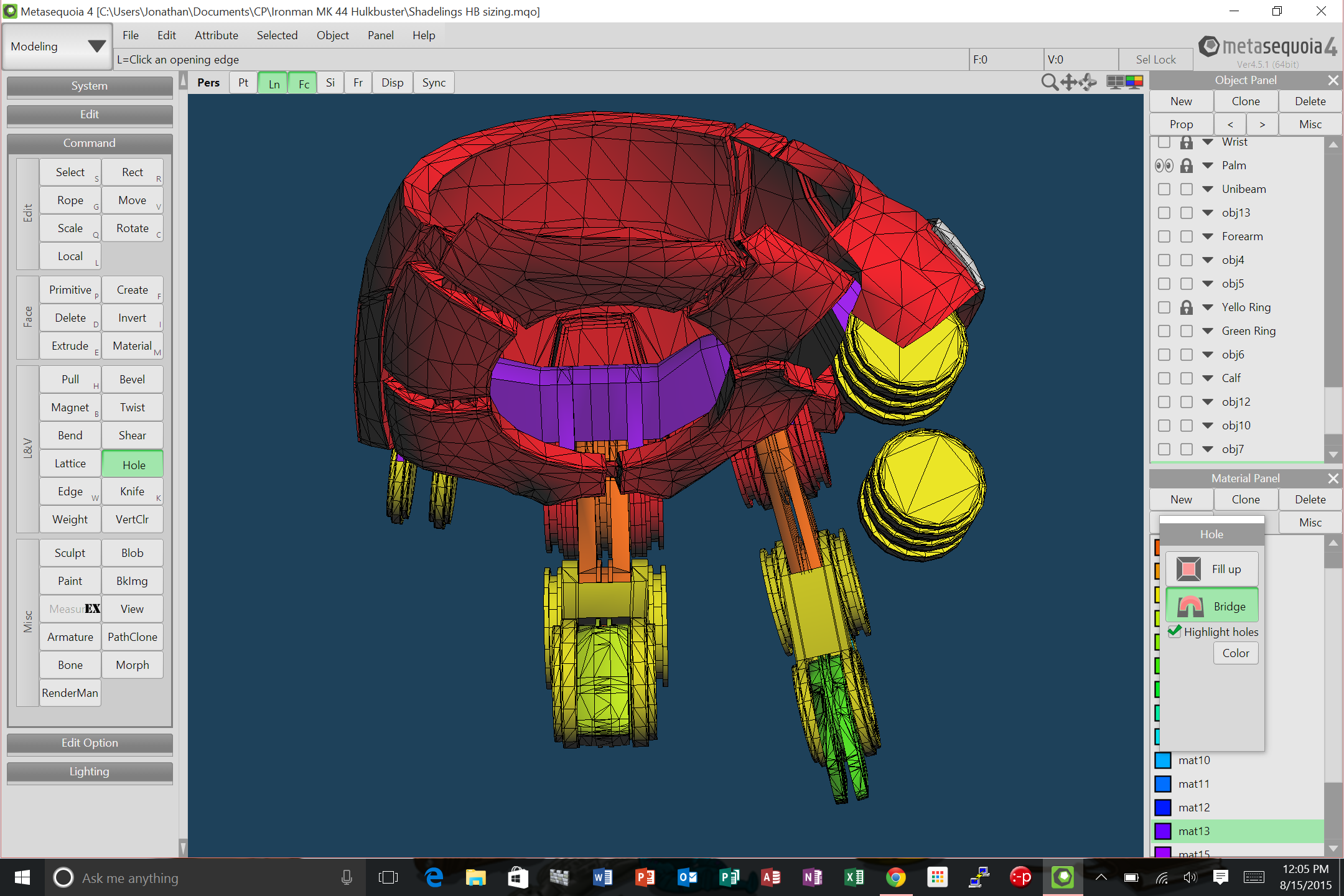Open Windows Store from the taskbar
The height and width of the screenshot is (896, 1344).
click(518, 877)
